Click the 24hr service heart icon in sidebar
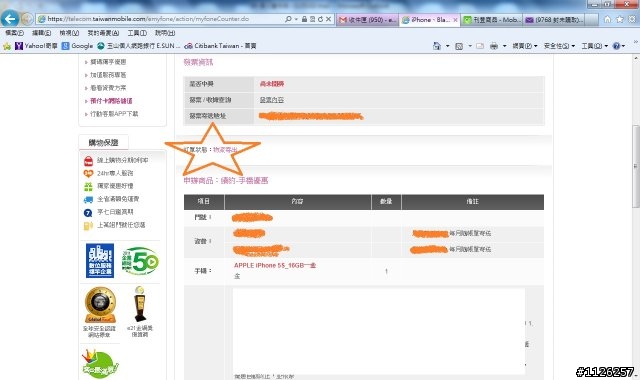Viewport: 640px width, 380px height. [x=88, y=173]
